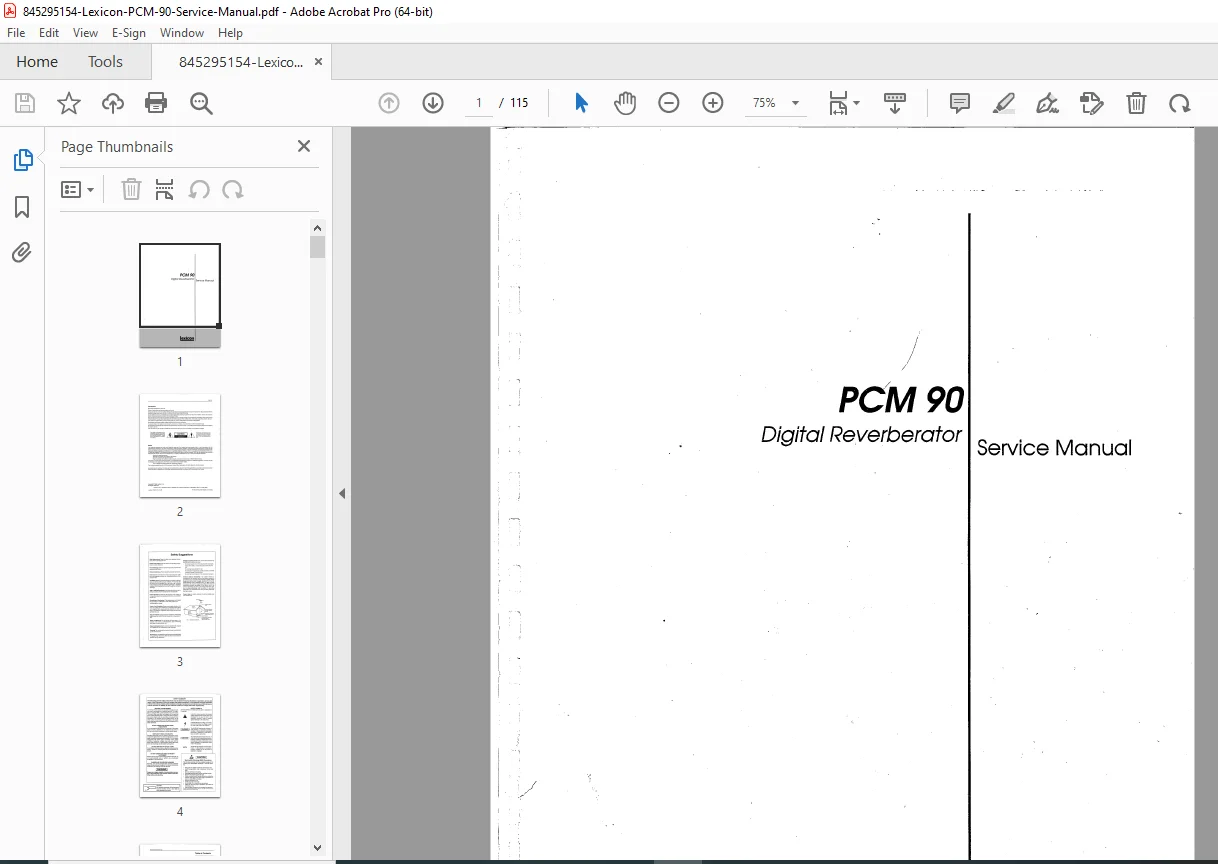Open the Bookmarks sidebar icon
Screen dimensions: 1218x864
(22, 207)
